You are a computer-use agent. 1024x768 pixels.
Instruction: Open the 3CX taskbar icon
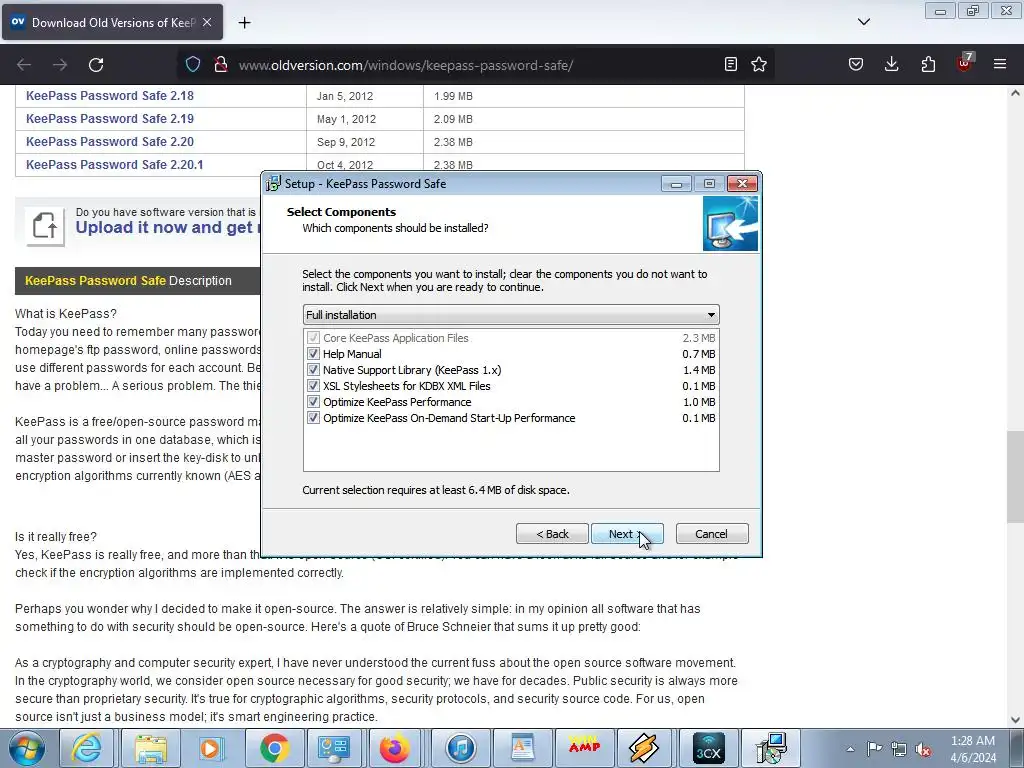click(708, 748)
